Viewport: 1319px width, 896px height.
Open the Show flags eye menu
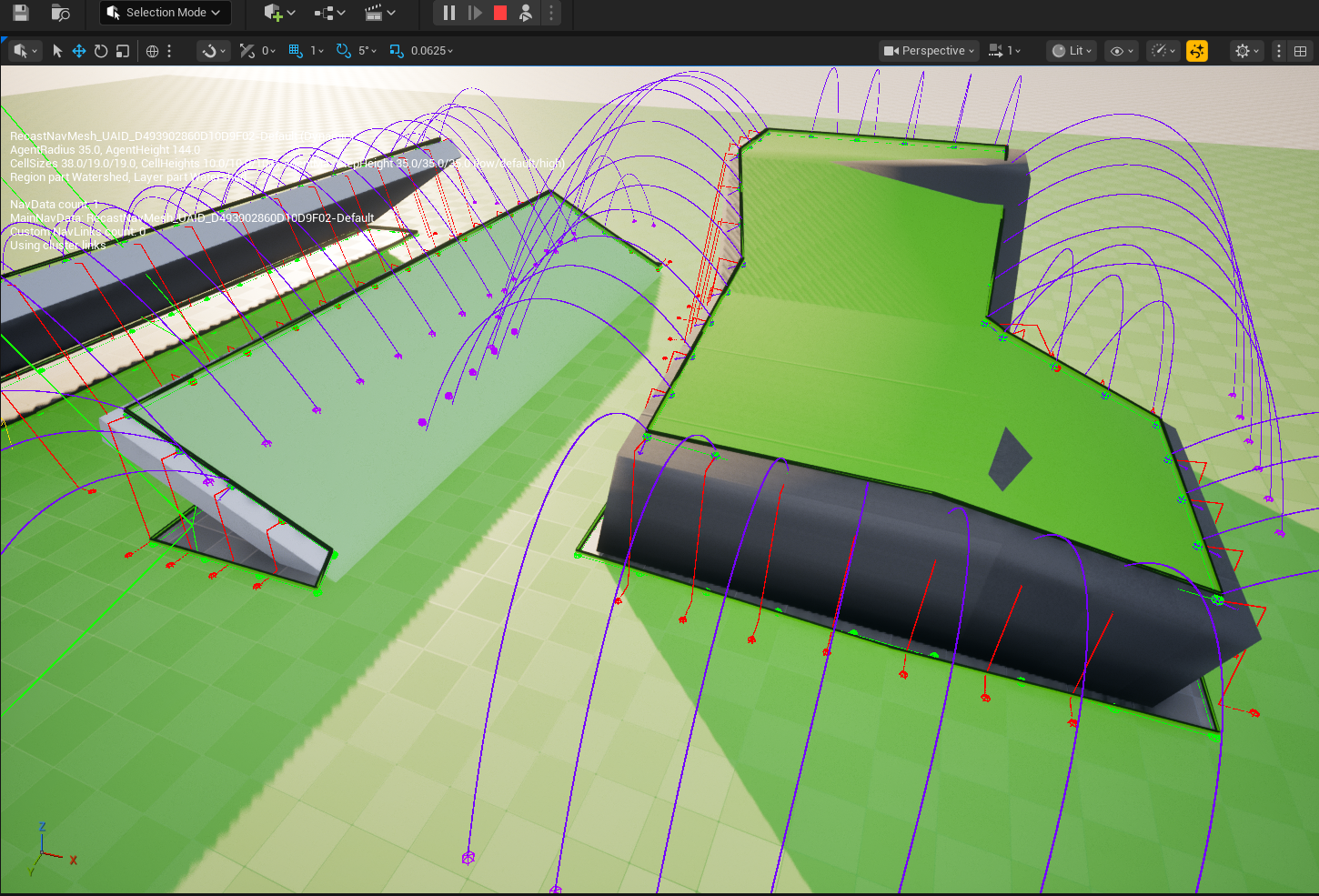coord(1123,51)
